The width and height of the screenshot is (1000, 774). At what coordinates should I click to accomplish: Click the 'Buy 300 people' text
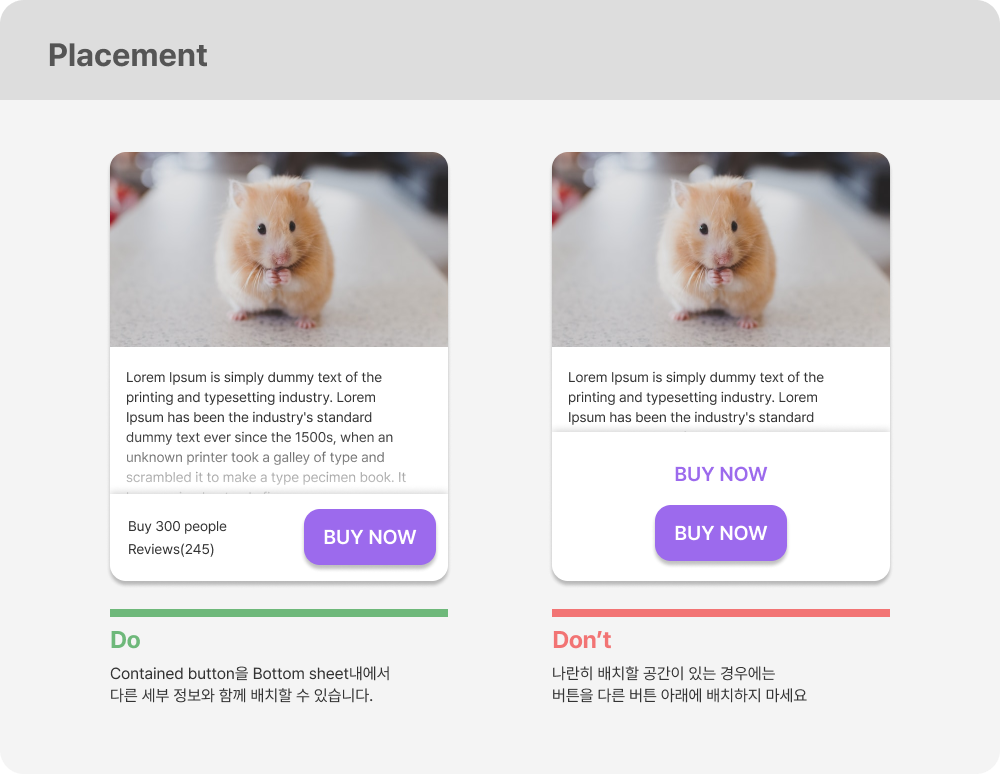pos(177,526)
